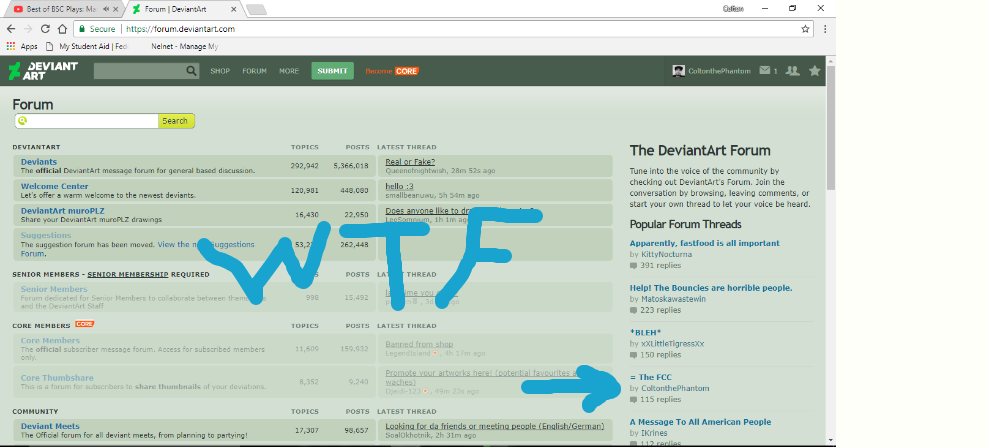This screenshot has height=447, width=989.
Task: Focus the forum search input field
Action: tap(86, 121)
